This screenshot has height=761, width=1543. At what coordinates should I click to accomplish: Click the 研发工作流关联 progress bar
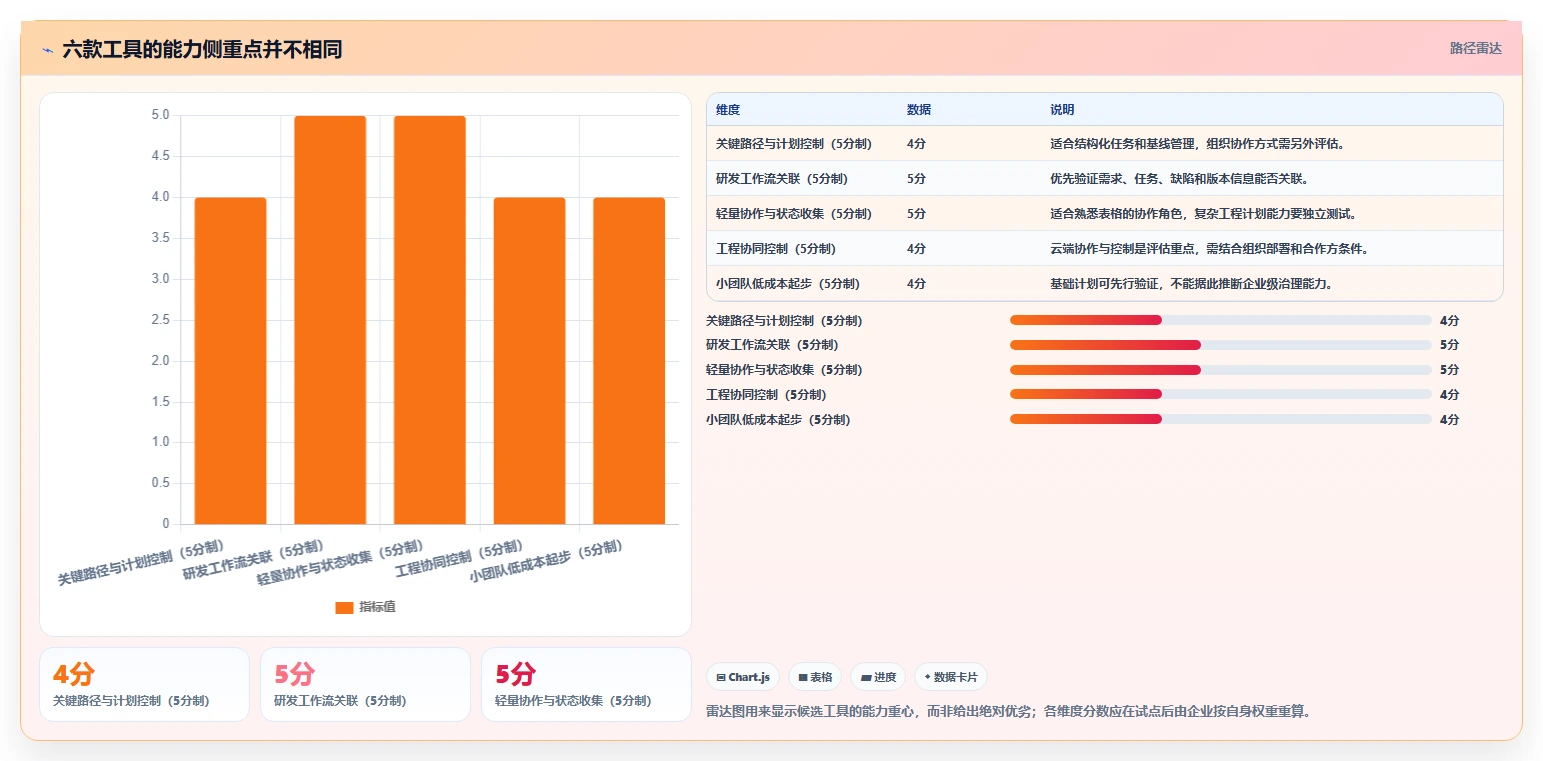pyautogui.click(x=1221, y=345)
